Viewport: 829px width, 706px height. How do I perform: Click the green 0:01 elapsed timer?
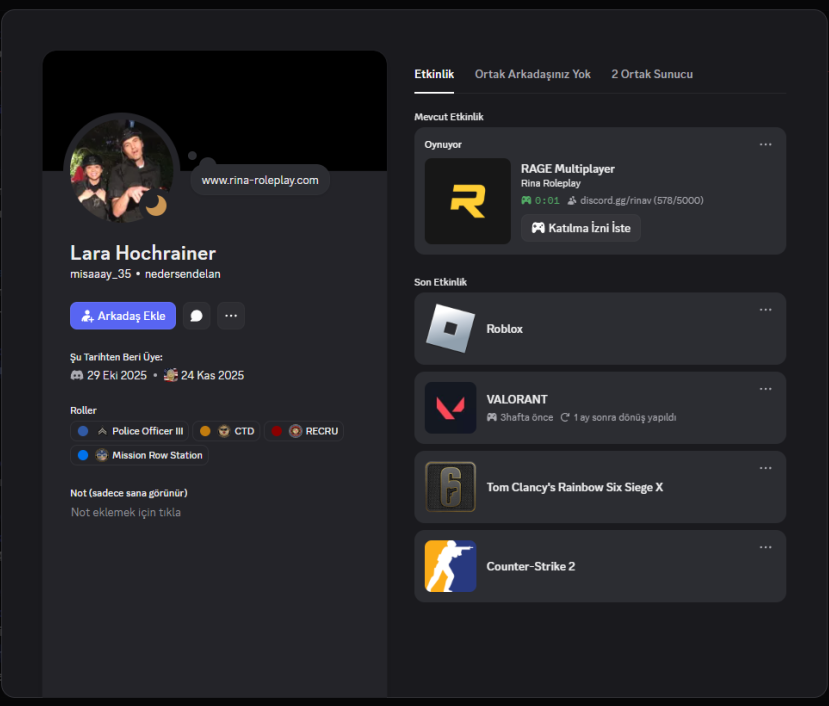point(547,200)
